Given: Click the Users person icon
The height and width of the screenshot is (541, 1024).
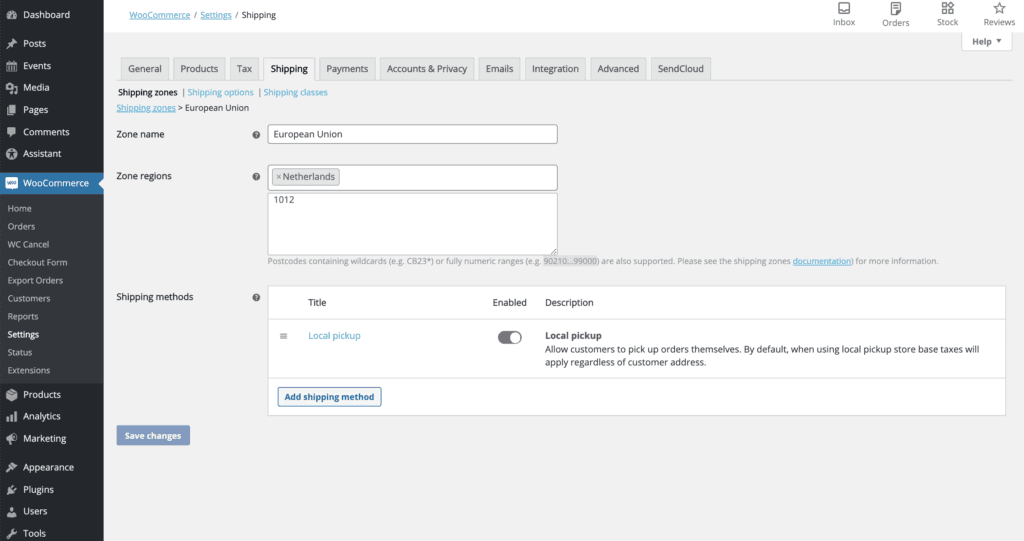Looking at the screenshot, I should pos(12,511).
